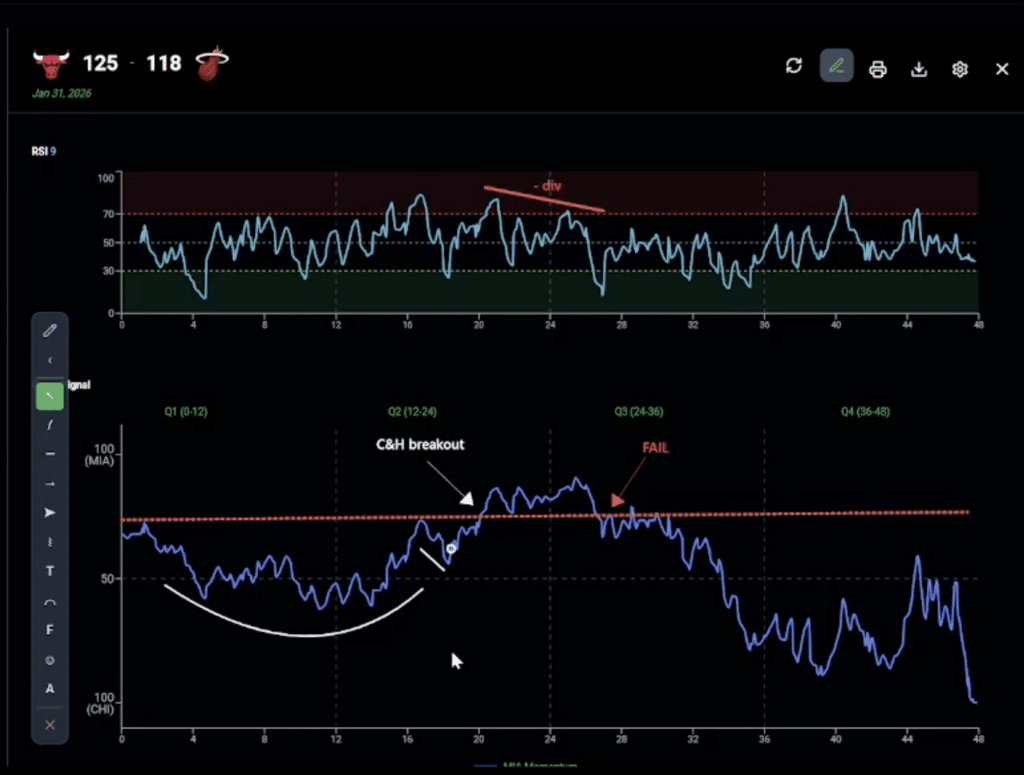Click the download icon
The height and width of the screenshot is (775, 1024).
click(x=918, y=69)
